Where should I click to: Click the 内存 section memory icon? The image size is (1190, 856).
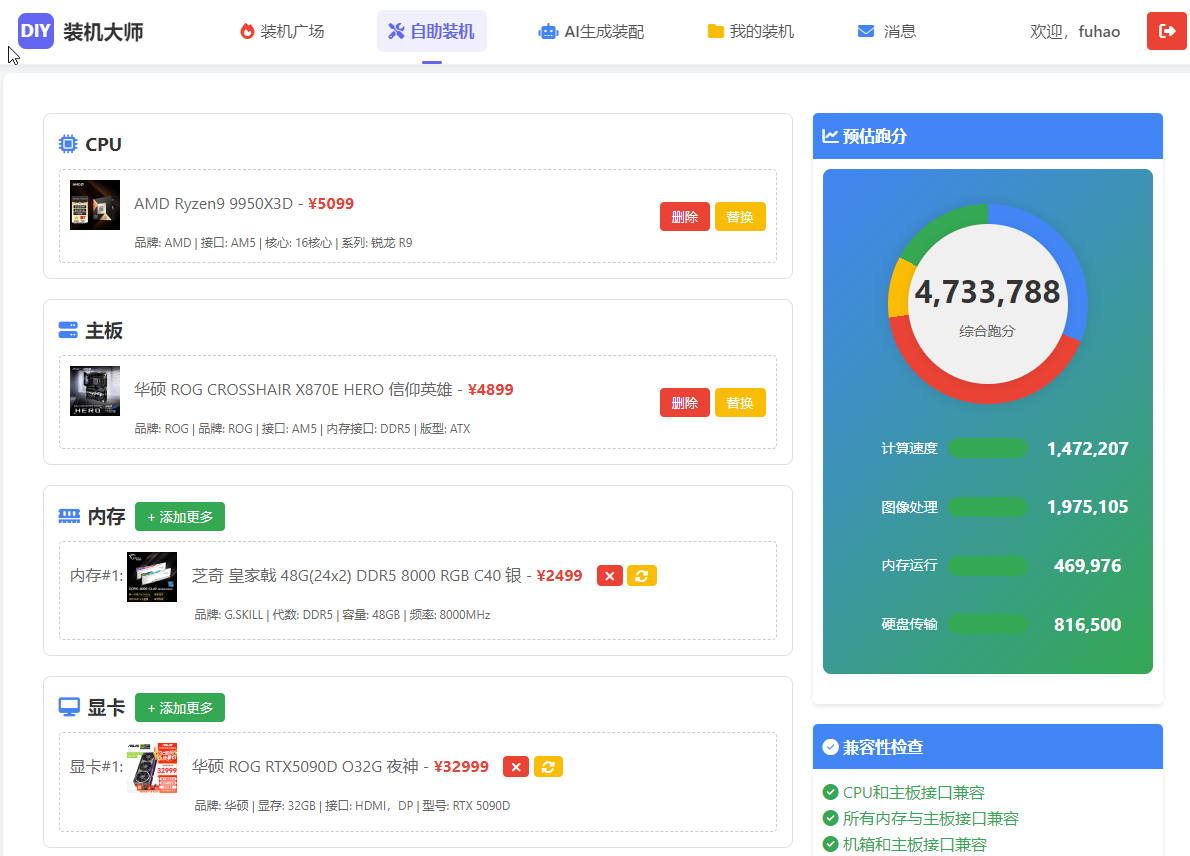point(69,516)
